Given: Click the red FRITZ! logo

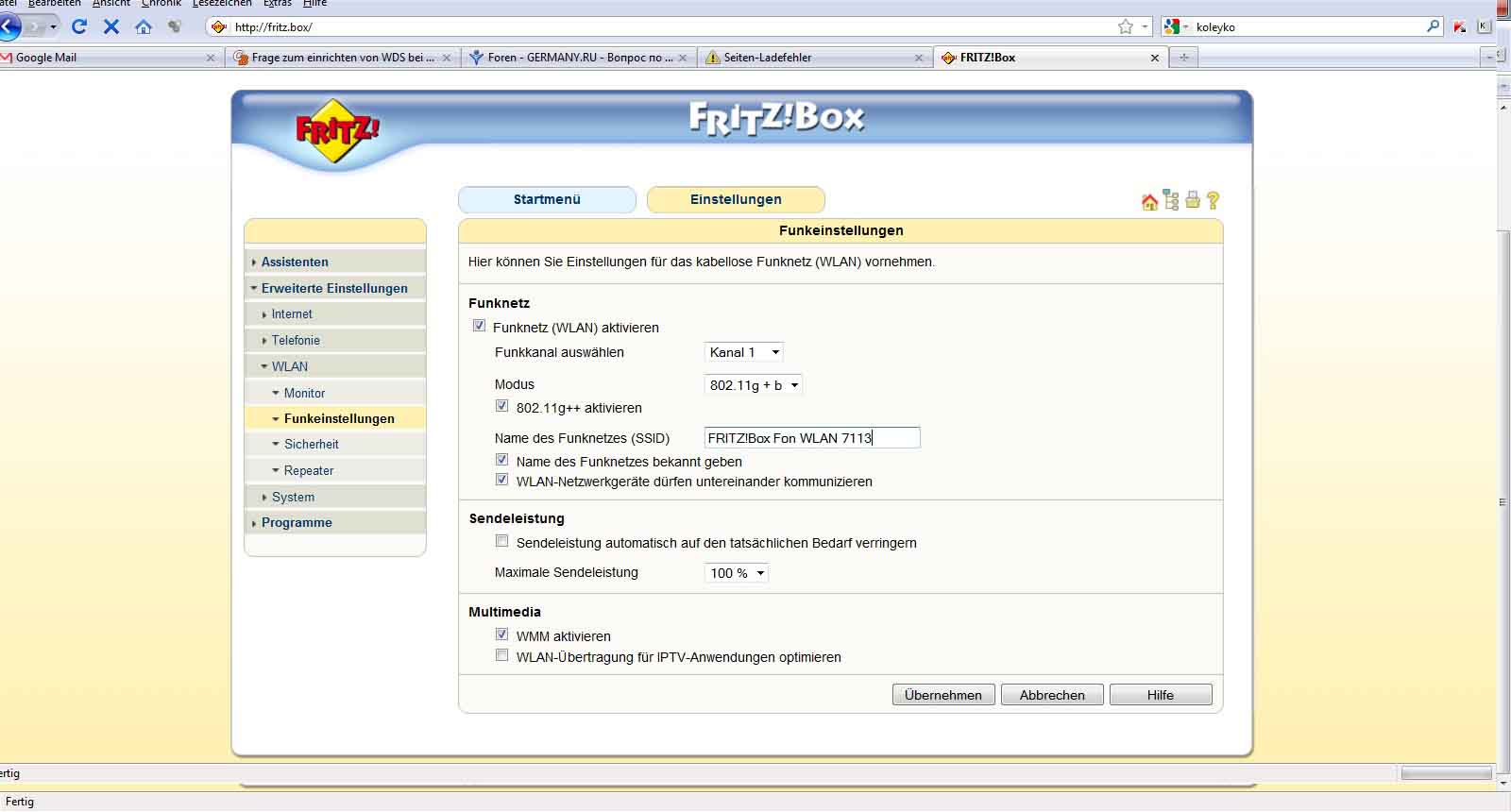Looking at the screenshot, I should point(337,130).
